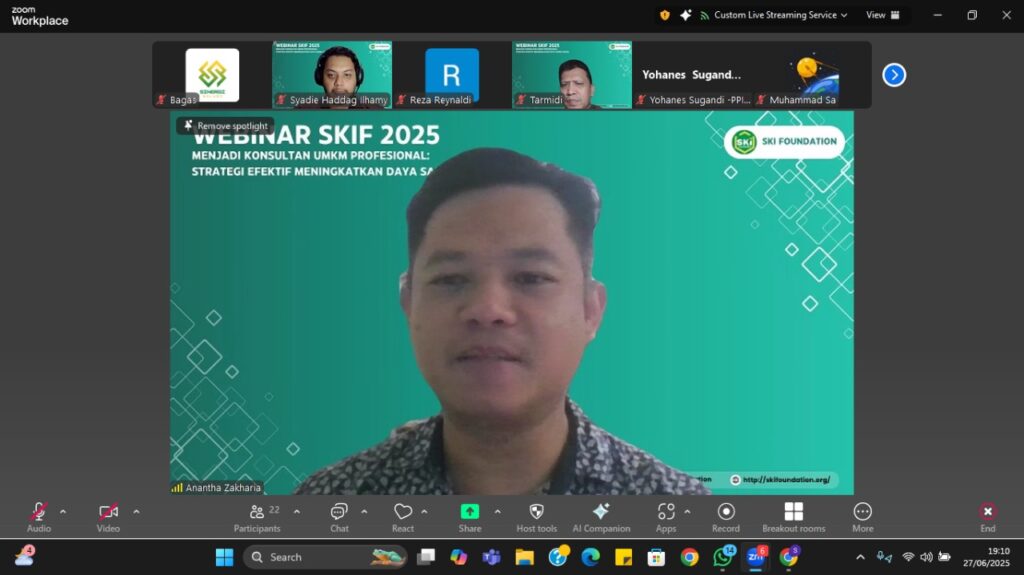The width and height of the screenshot is (1024, 575).
Task: Select Tarmidi video thumbnail
Action: (x=572, y=74)
